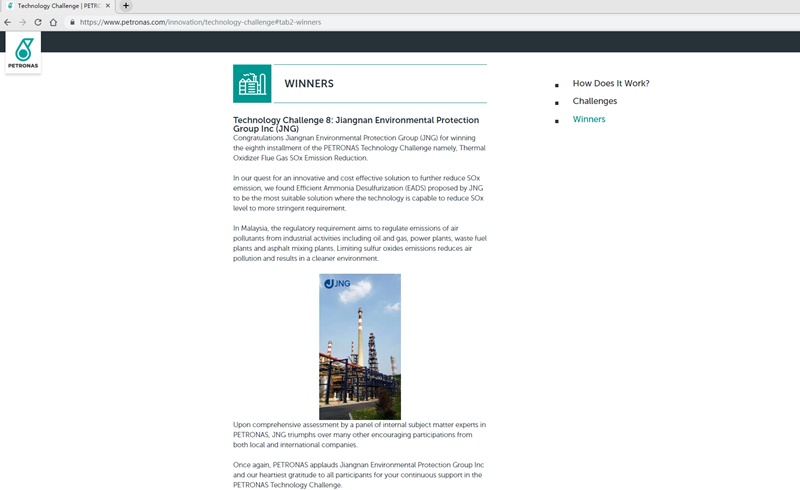Click the teal factory icon beside Winners

252,84
